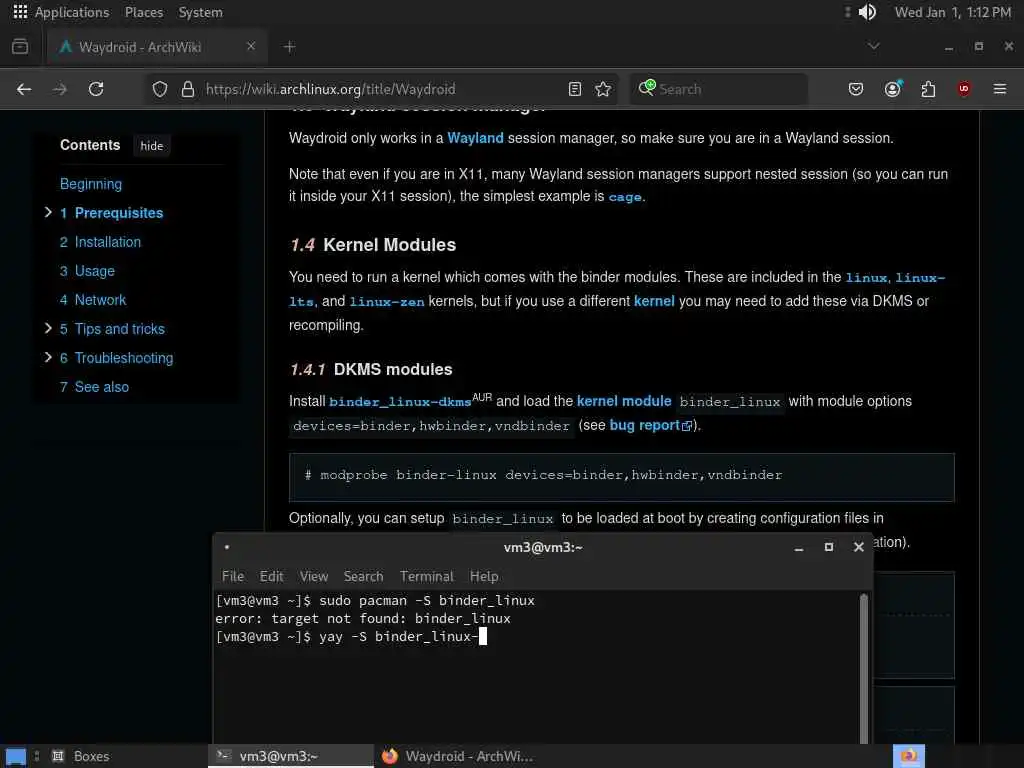Open the Wayland link in article
Image resolution: width=1024 pixels, height=768 pixels.
coord(475,138)
